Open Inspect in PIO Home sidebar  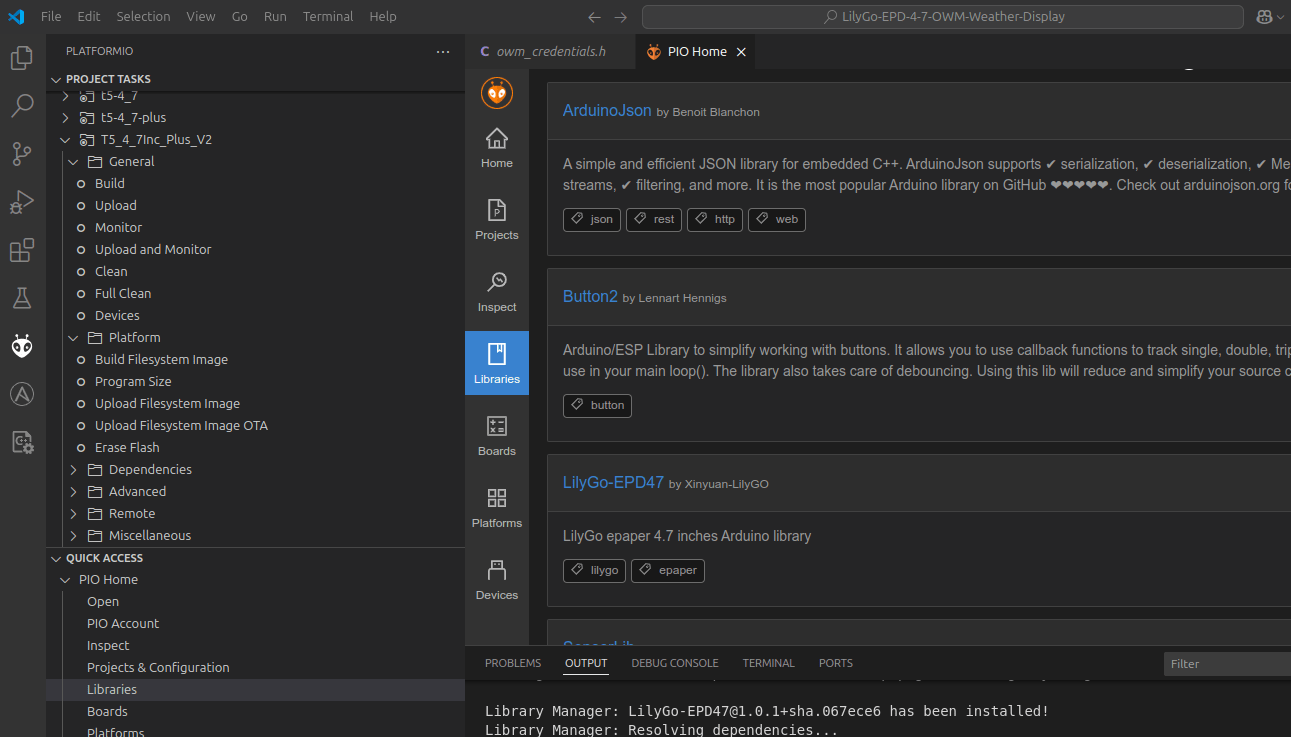[497, 292]
